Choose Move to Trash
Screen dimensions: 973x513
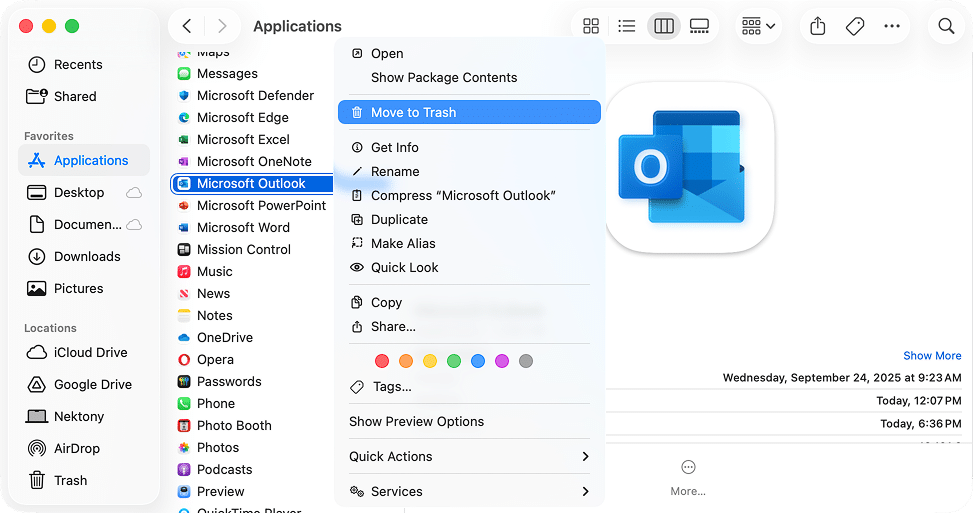(x=469, y=112)
